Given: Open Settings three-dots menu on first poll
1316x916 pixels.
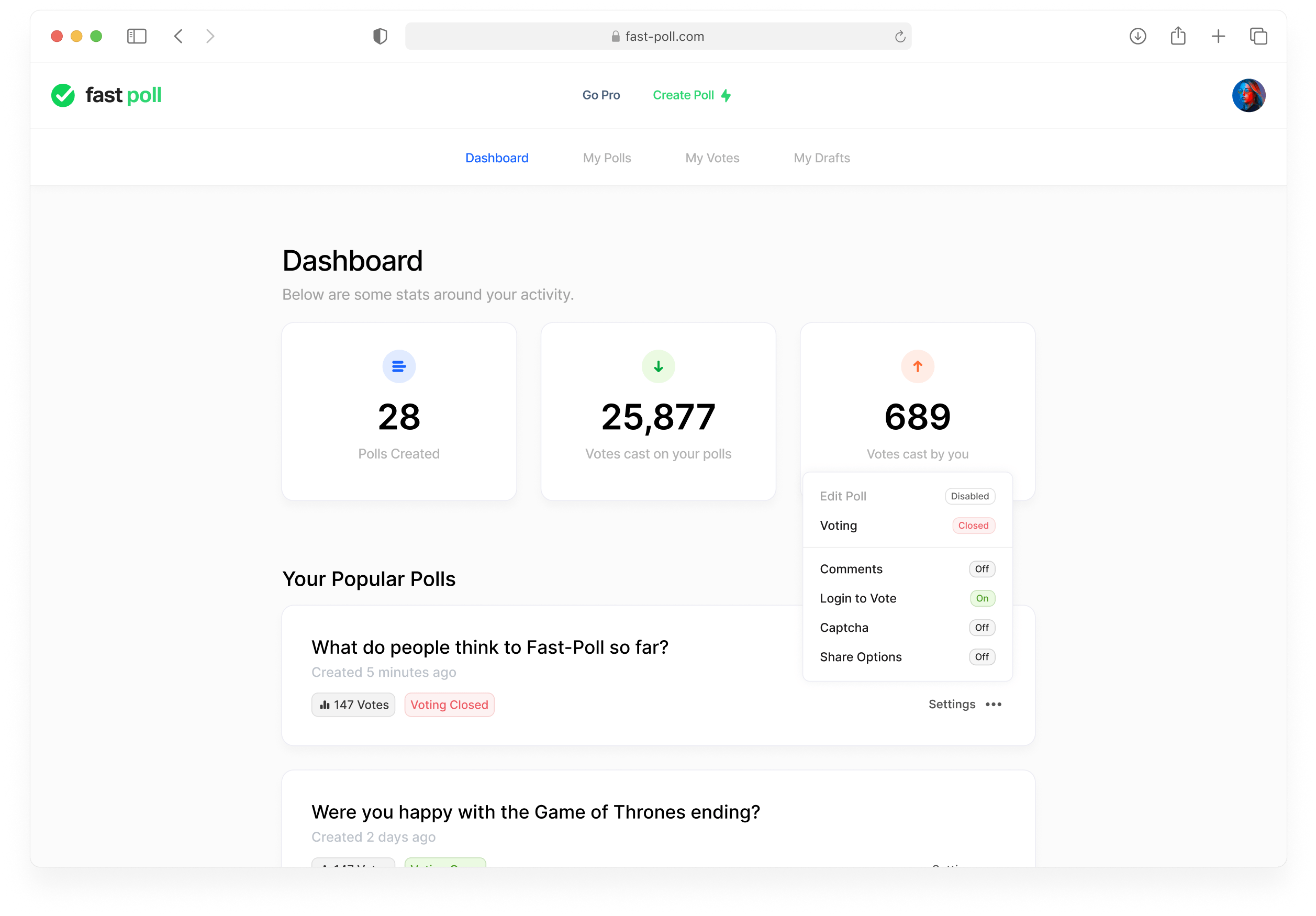Looking at the screenshot, I should (994, 705).
